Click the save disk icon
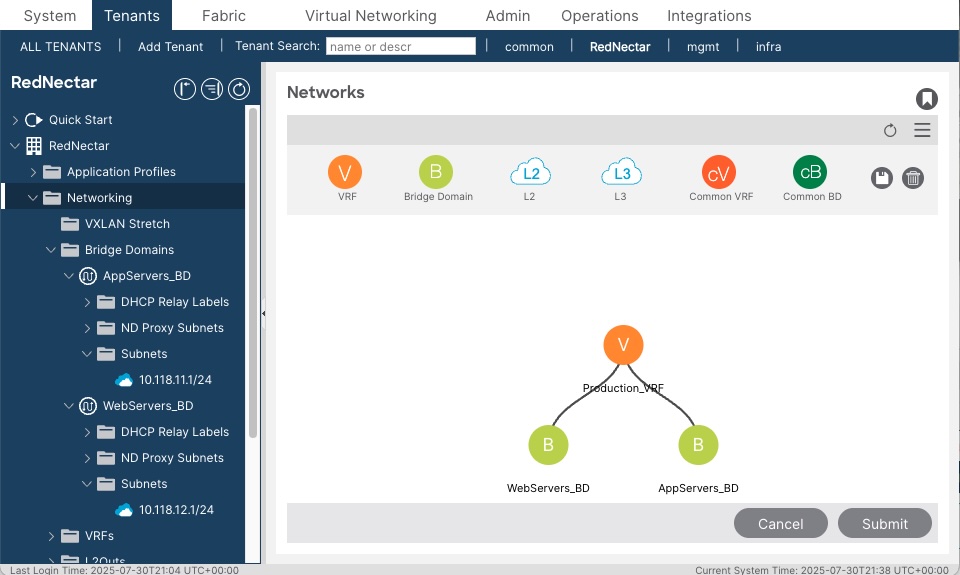 pyautogui.click(x=881, y=178)
